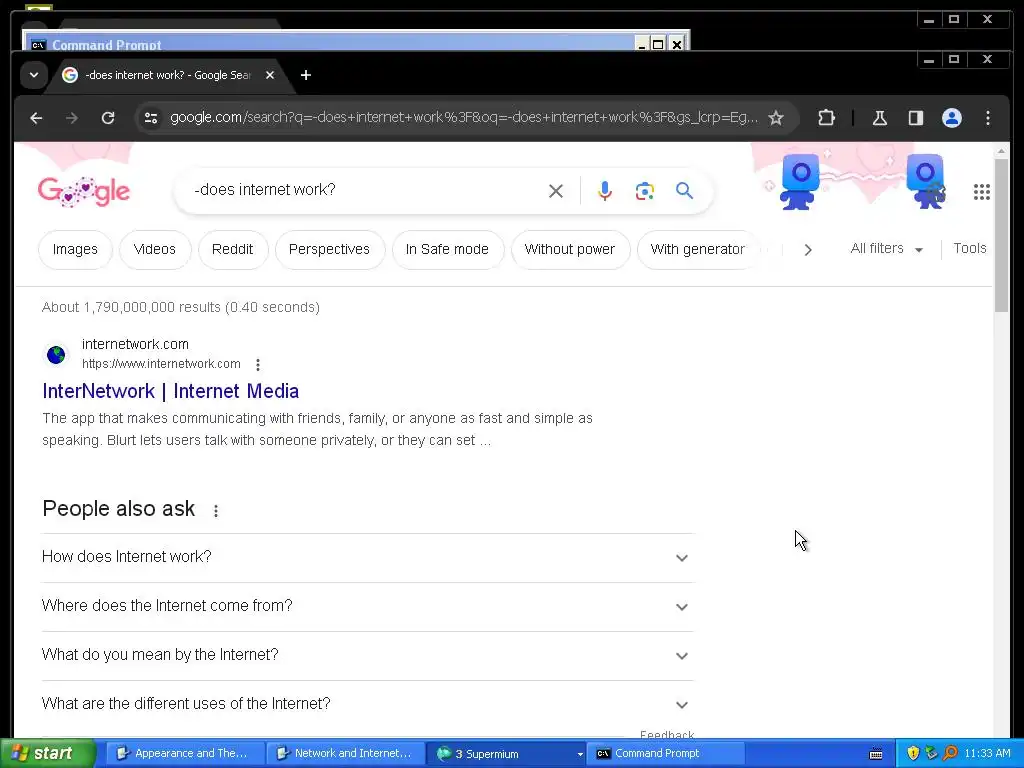Image resolution: width=1024 pixels, height=768 pixels.
Task: Click the network connection tray icon
Action: pyautogui.click(x=931, y=754)
